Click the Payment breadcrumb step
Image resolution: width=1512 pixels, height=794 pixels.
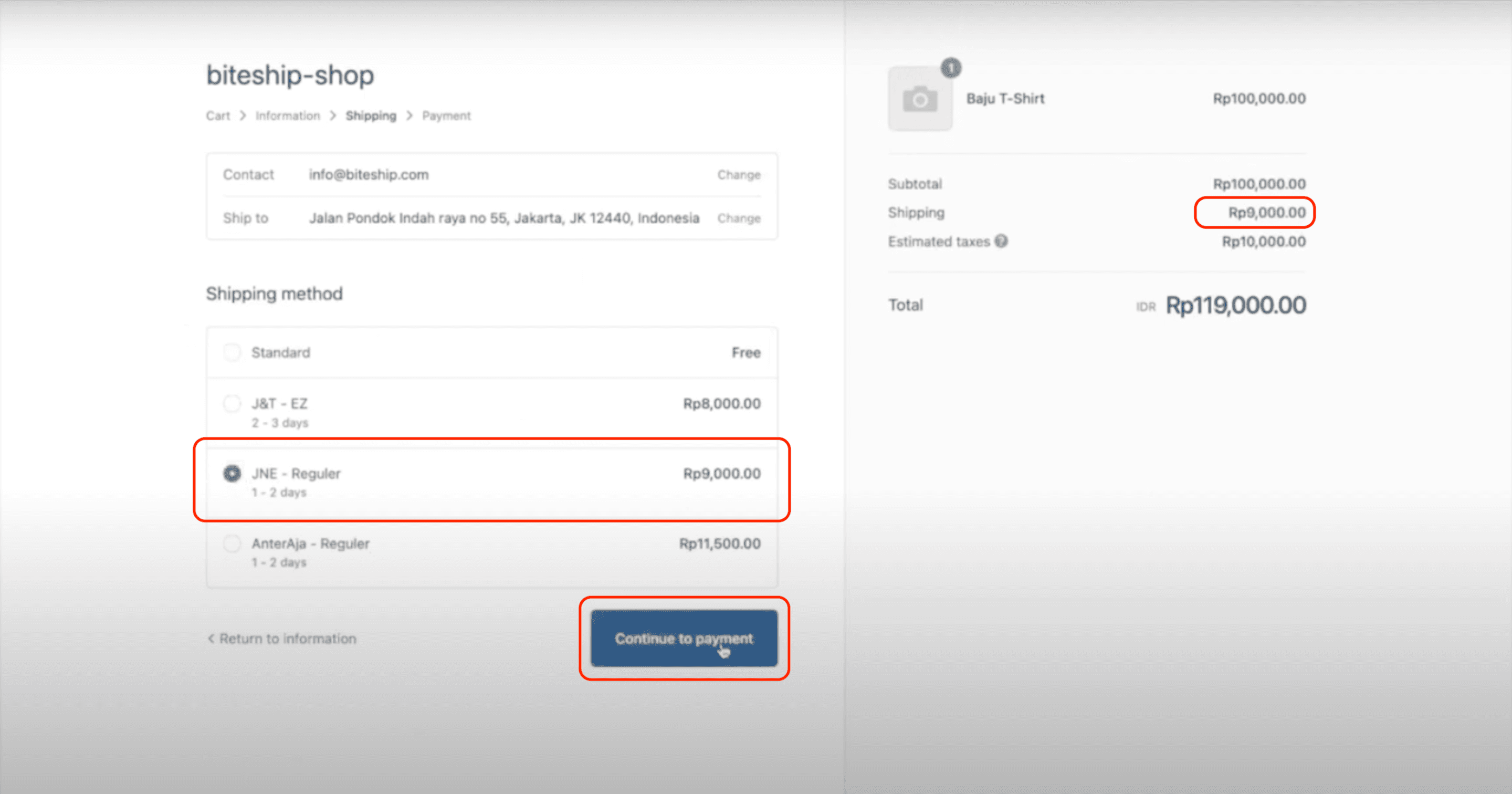click(x=446, y=116)
